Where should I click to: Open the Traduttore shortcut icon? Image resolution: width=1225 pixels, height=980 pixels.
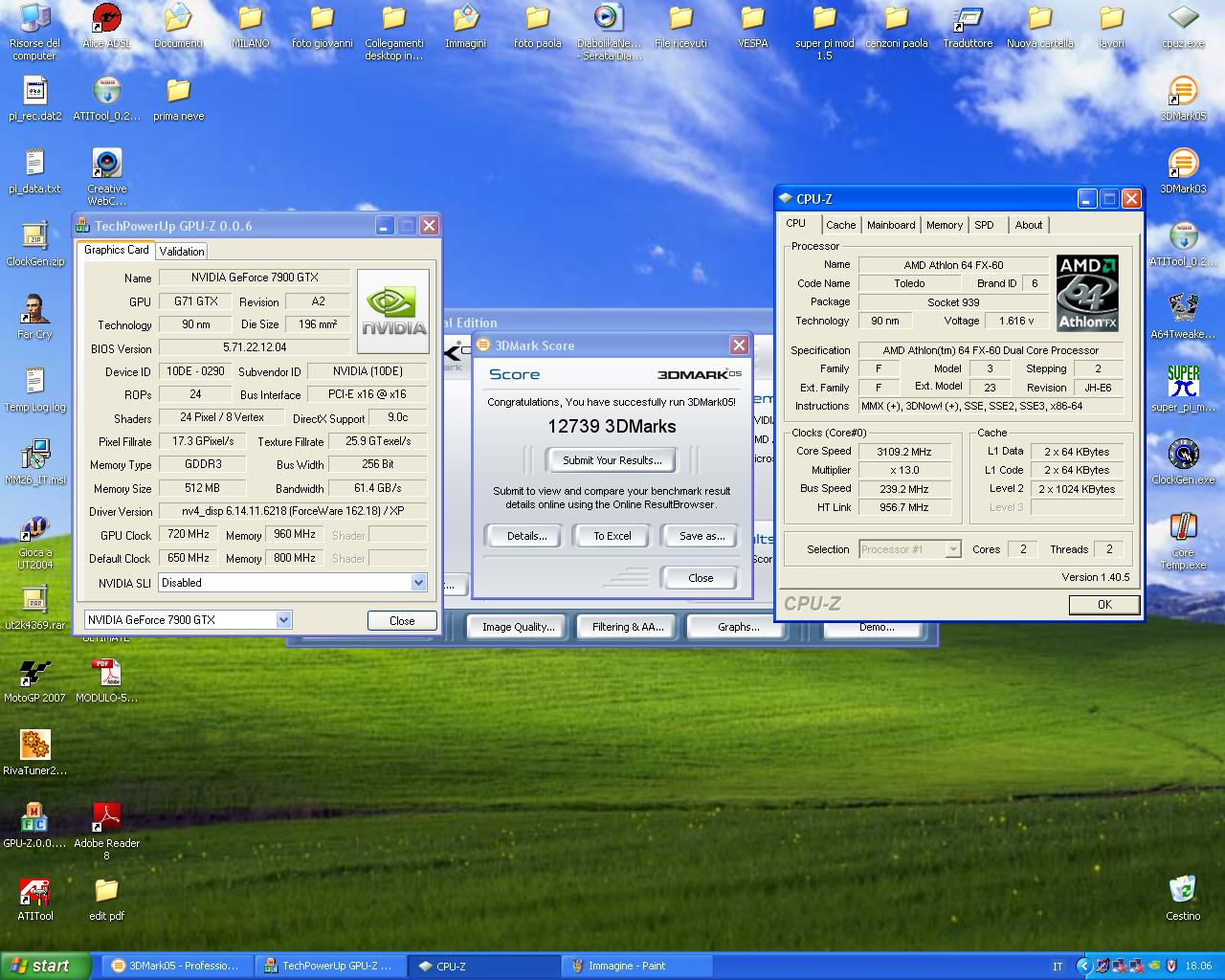click(x=968, y=27)
